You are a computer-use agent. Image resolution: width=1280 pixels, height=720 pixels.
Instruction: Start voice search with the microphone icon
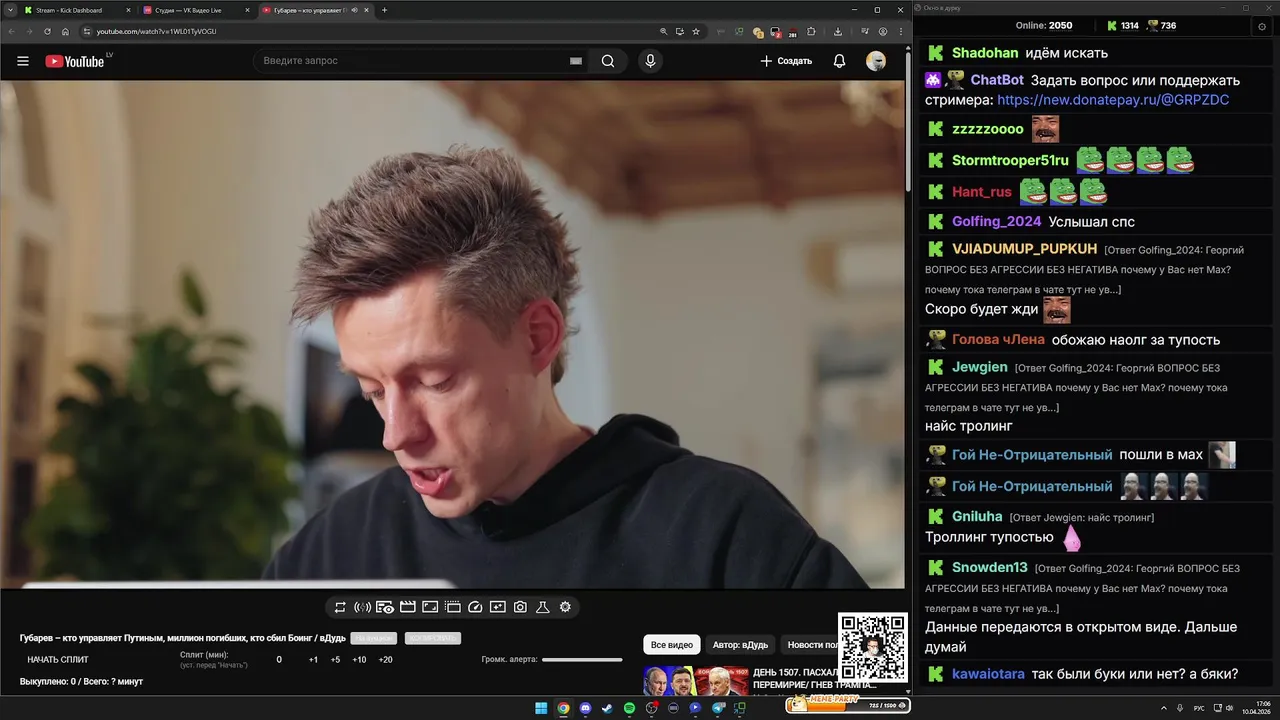pyautogui.click(x=650, y=61)
